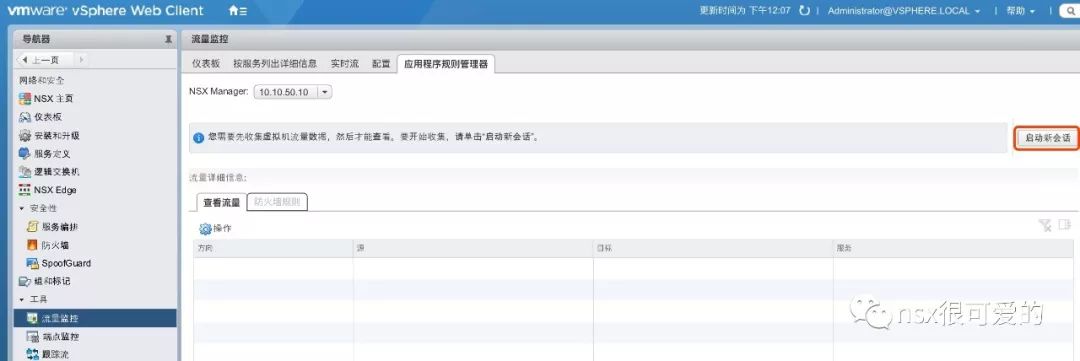Sort by the 方向 column header
The width and height of the screenshot is (1080, 361).
273,248
